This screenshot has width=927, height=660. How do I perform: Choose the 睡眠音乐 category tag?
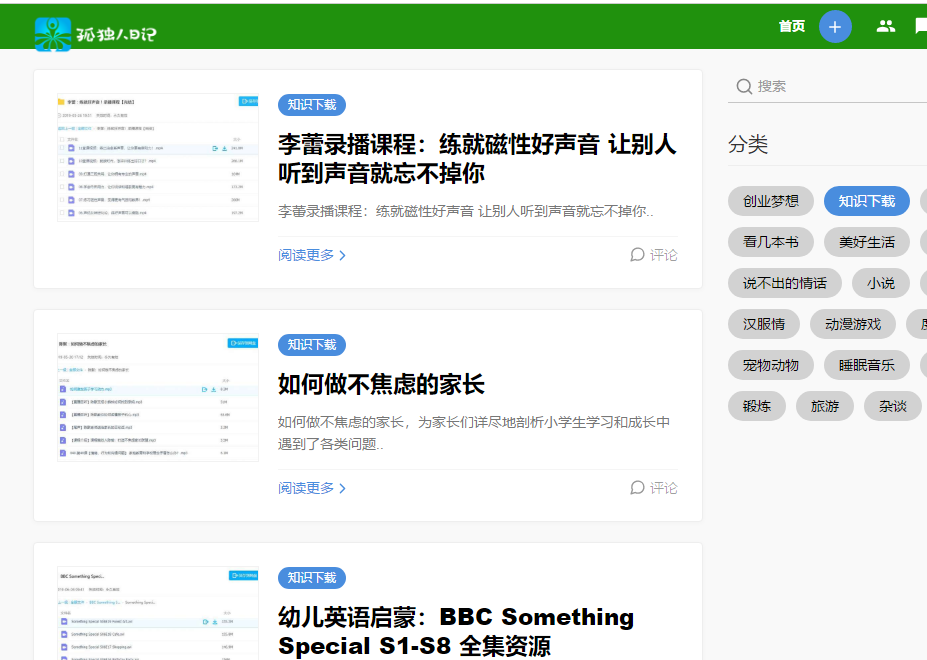tap(867, 365)
